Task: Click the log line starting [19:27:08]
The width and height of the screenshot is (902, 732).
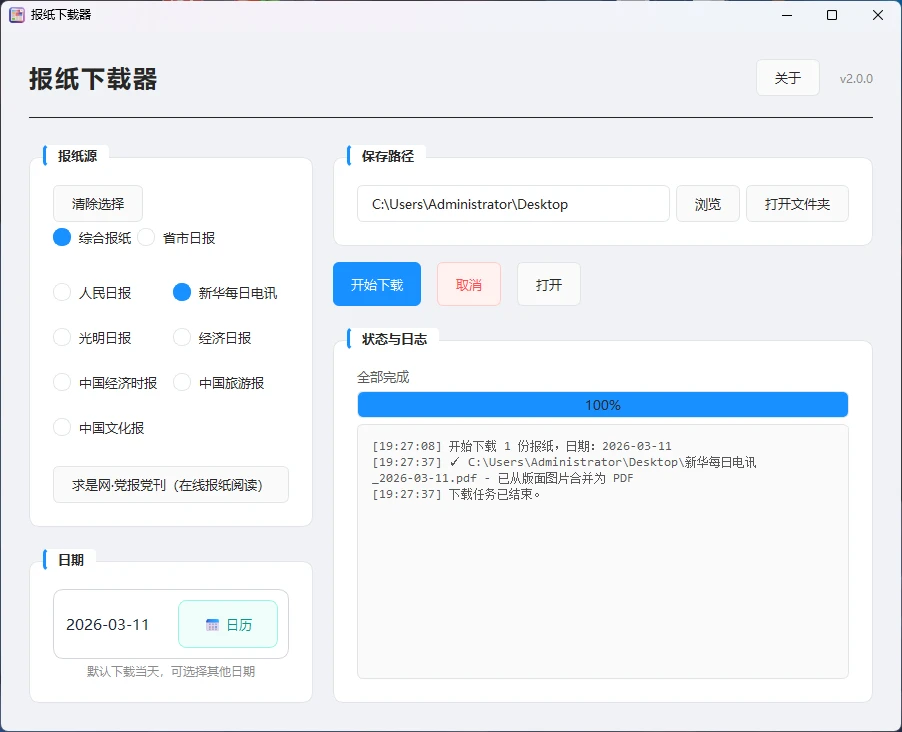Action: point(522,446)
